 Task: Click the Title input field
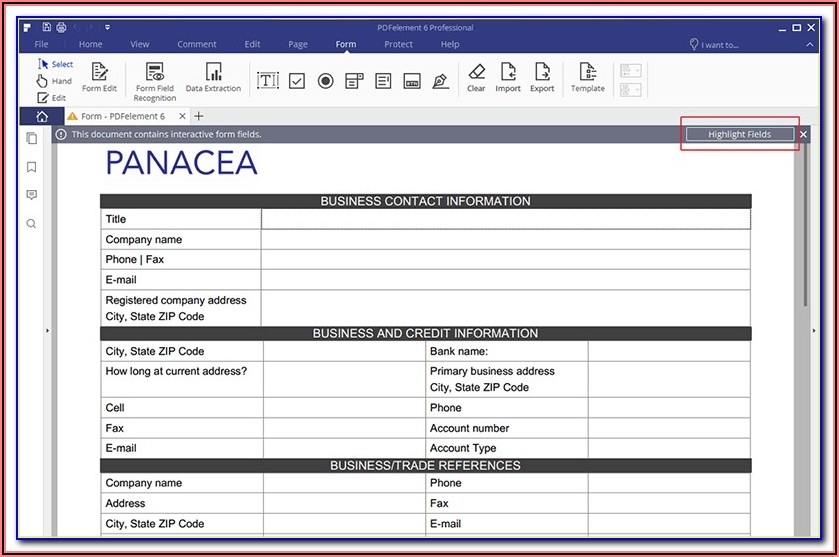tap(505, 219)
